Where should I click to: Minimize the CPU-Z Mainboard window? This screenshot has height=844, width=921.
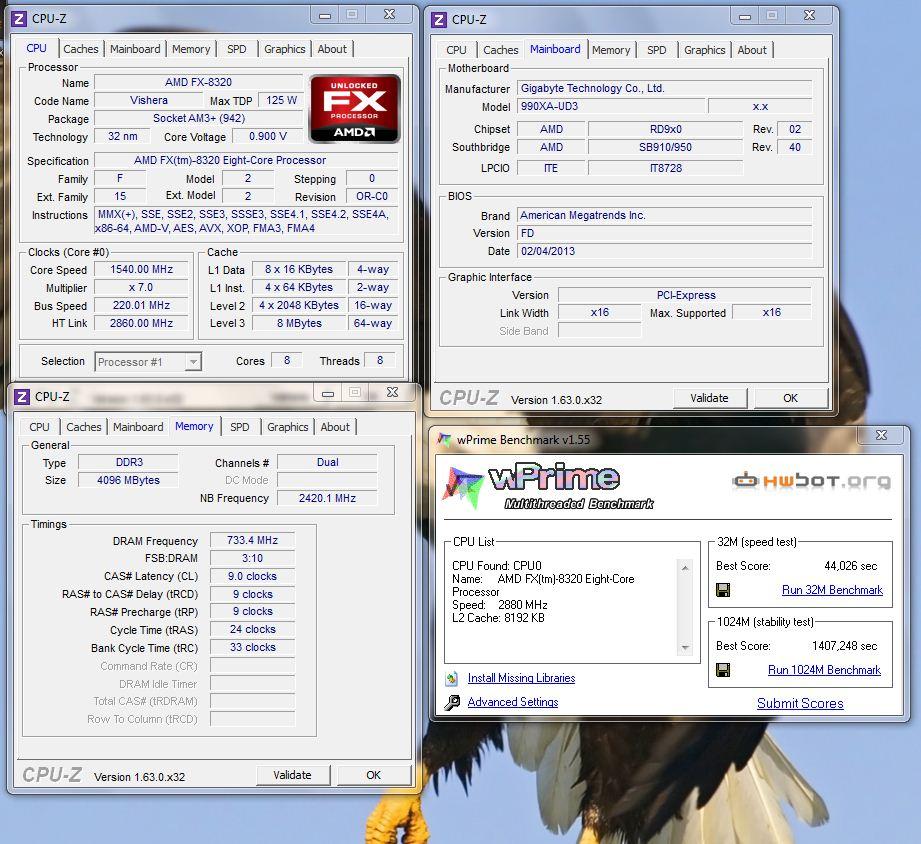click(x=745, y=16)
